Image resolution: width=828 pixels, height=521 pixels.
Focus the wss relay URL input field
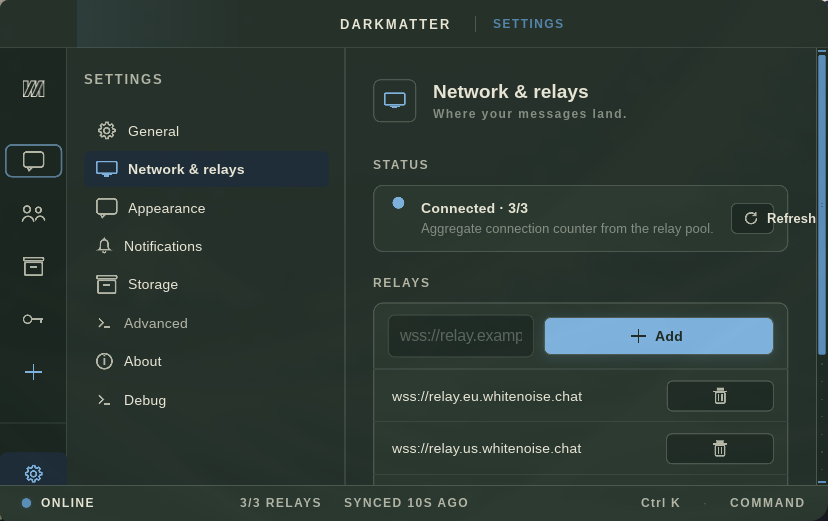click(x=460, y=336)
